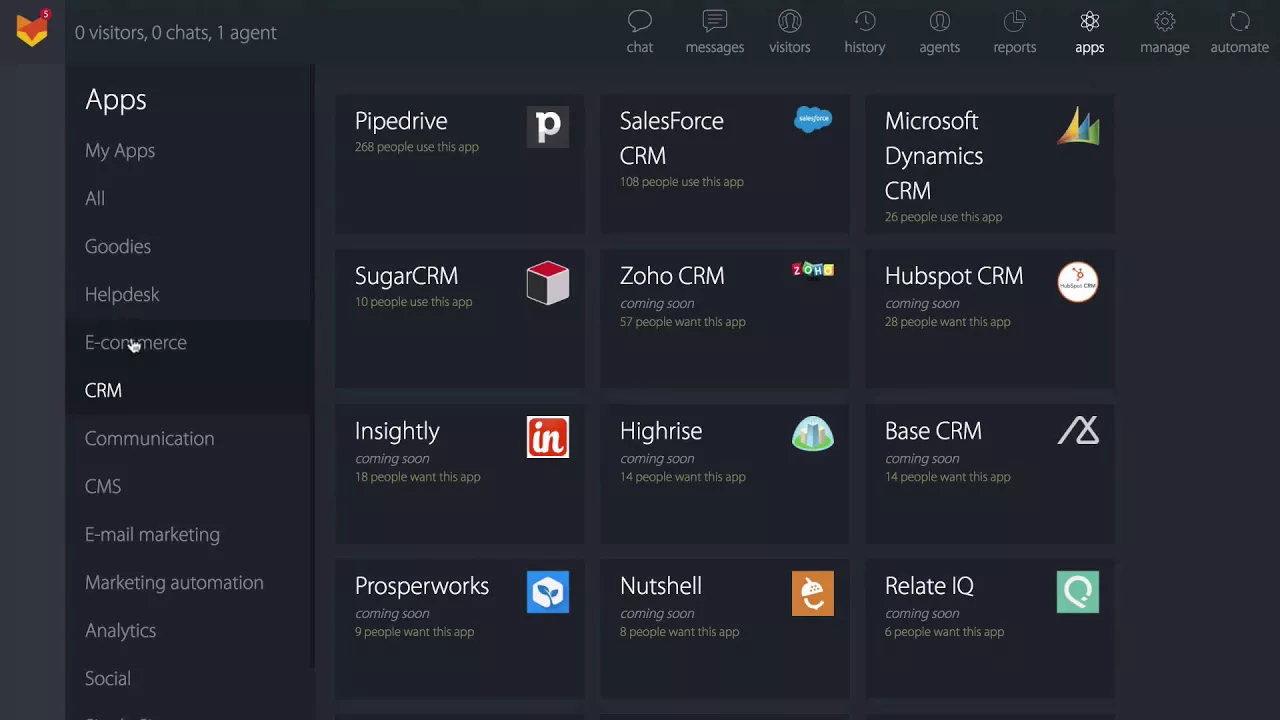
Task: Click the Highrise building logo
Action: pos(813,434)
